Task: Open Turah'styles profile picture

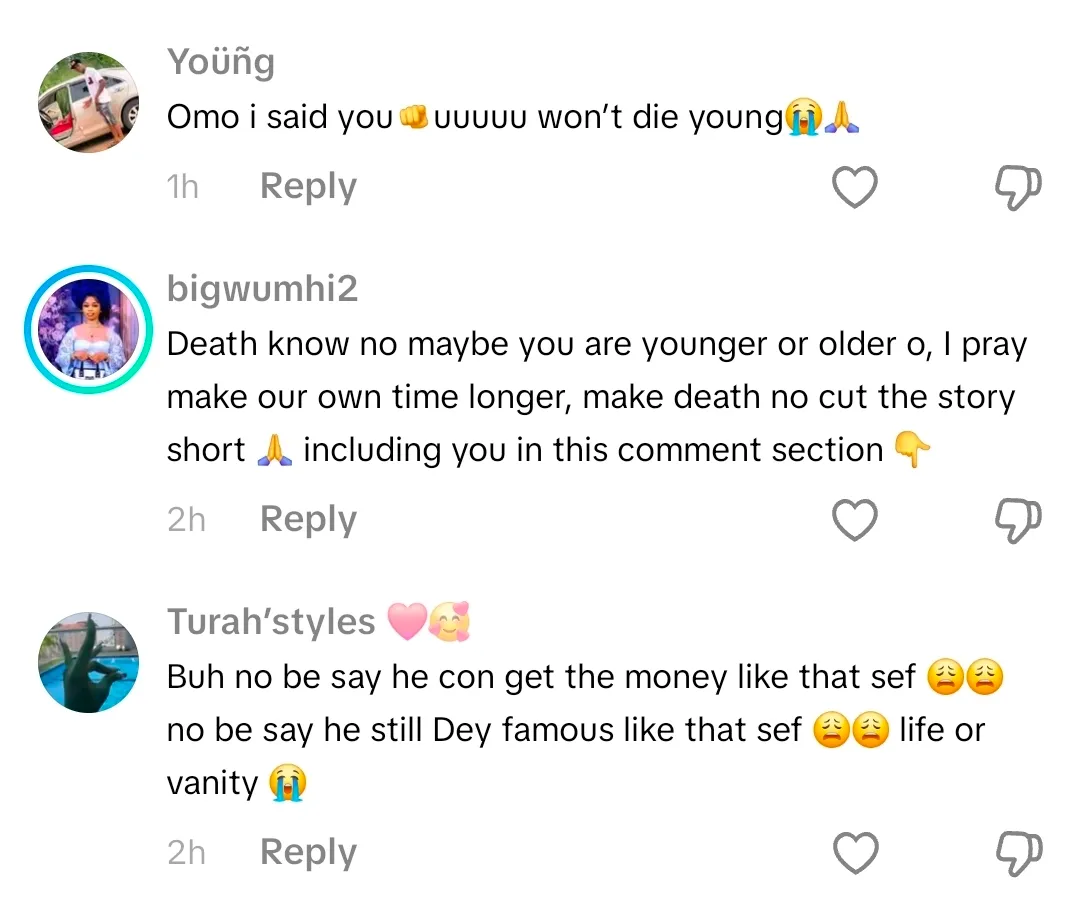Action: [88, 661]
